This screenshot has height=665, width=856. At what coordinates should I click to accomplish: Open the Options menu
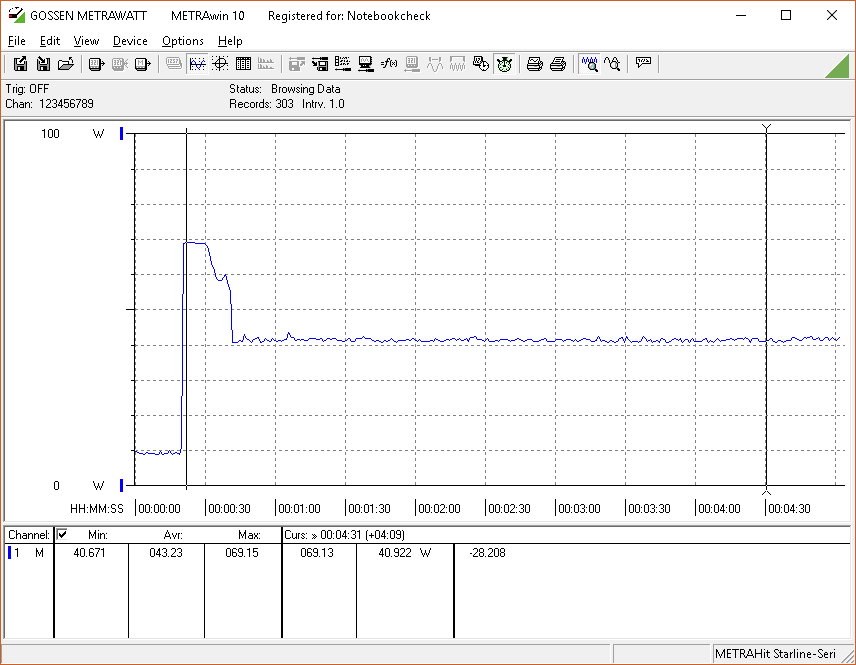(x=182, y=41)
